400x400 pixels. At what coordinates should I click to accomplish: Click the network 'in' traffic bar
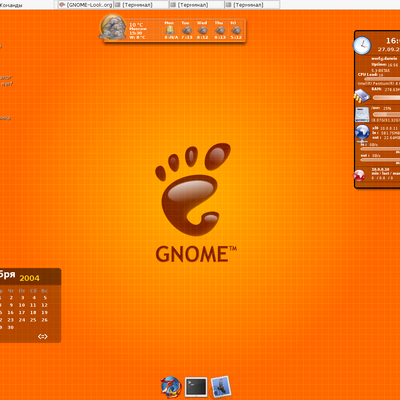(x=380, y=149)
